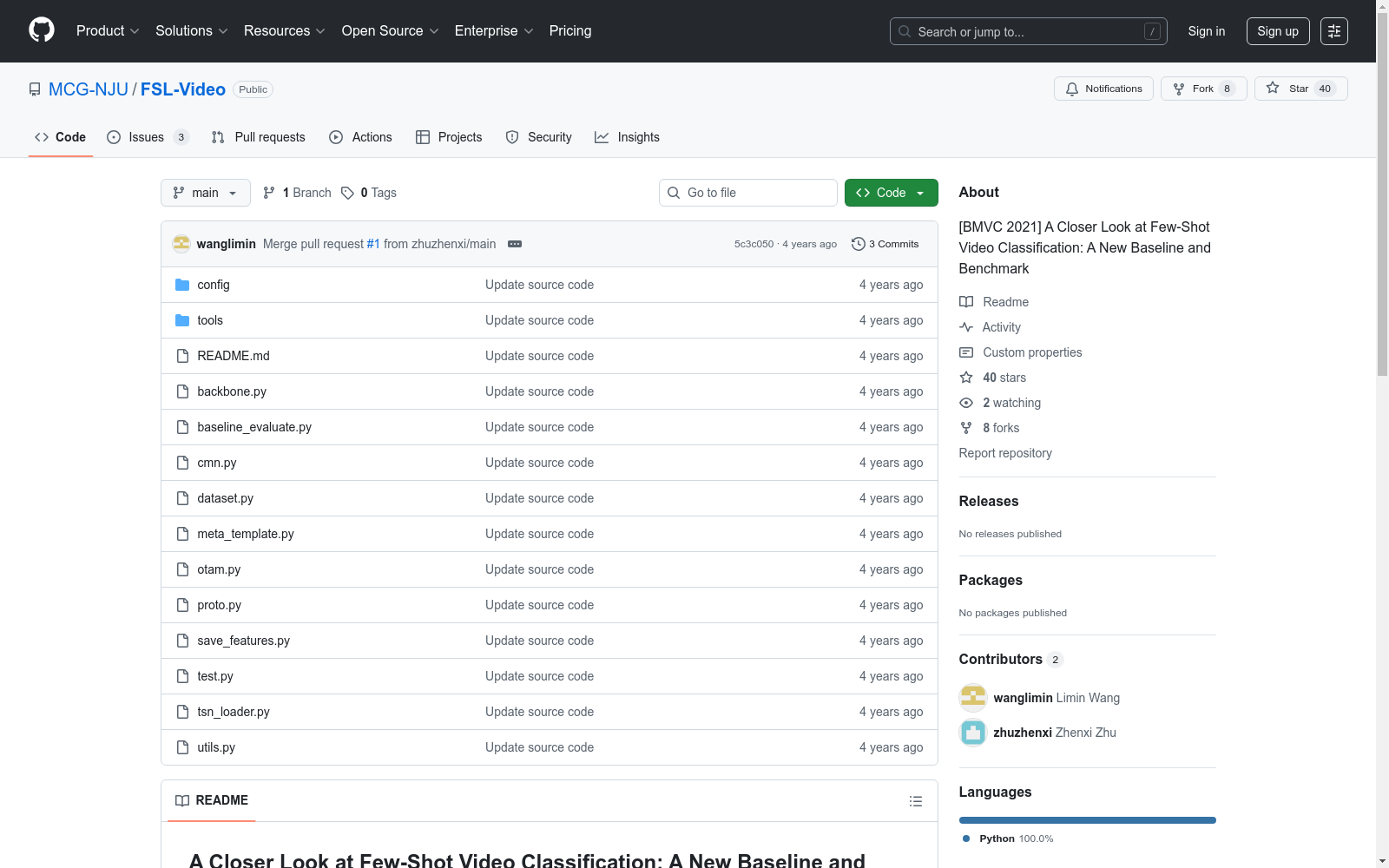Open the otam.py file
The width and height of the screenshot is (1389, 868).
(x=219, y=569)
